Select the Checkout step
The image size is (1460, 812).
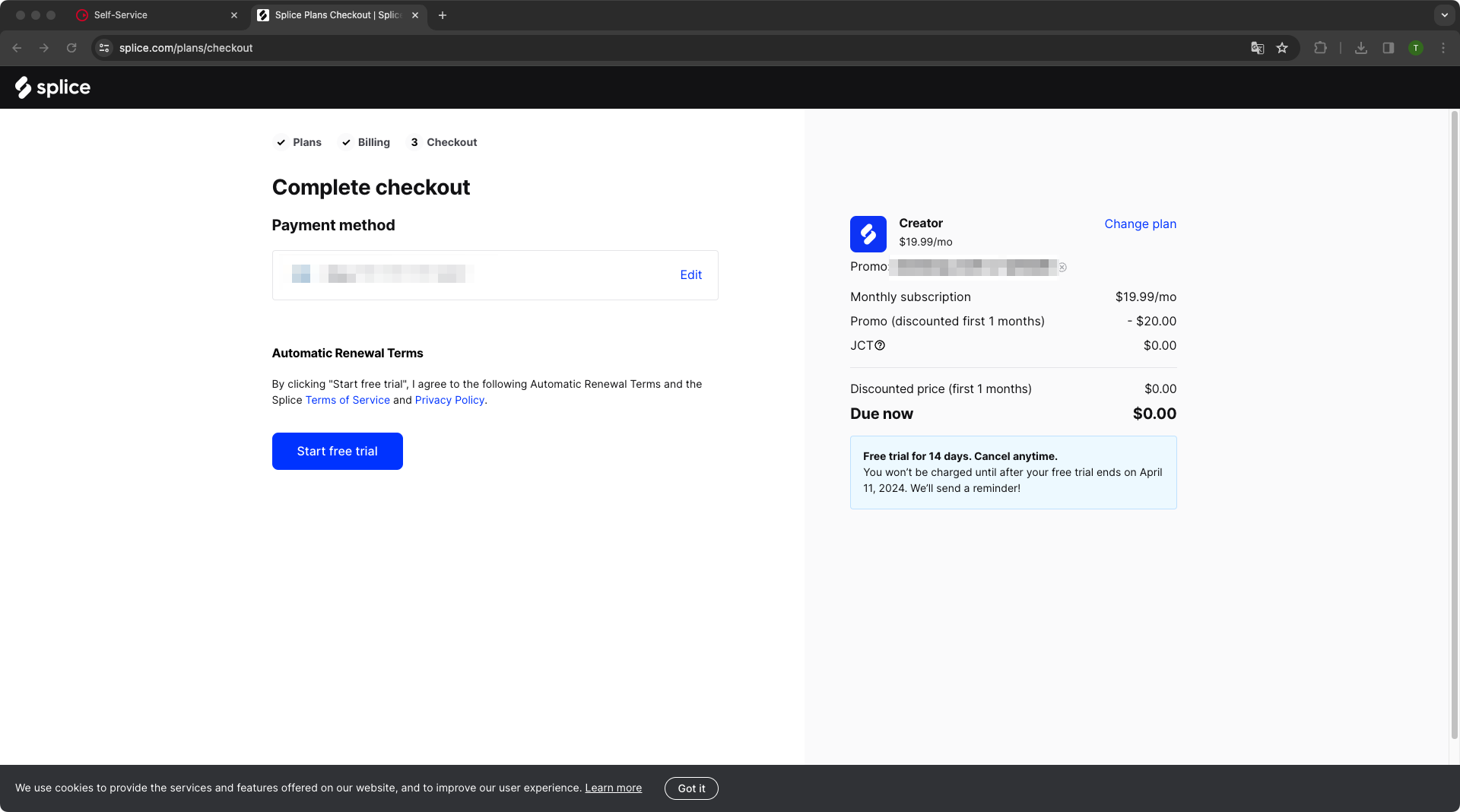(443, 142)
